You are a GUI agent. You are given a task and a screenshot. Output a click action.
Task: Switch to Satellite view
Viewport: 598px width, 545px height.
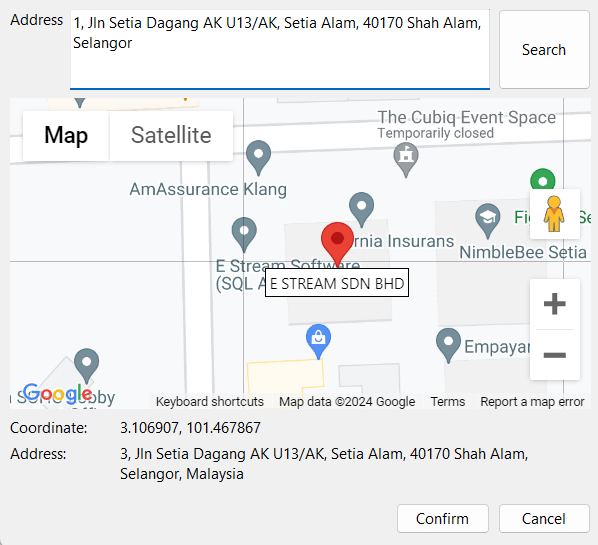[171, 135]
